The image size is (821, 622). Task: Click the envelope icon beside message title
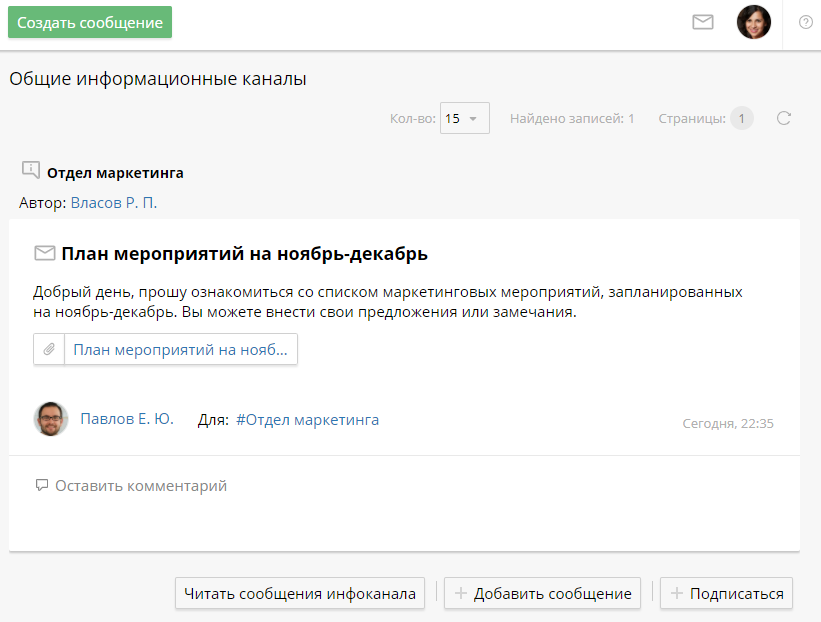(x=44, y=253)
